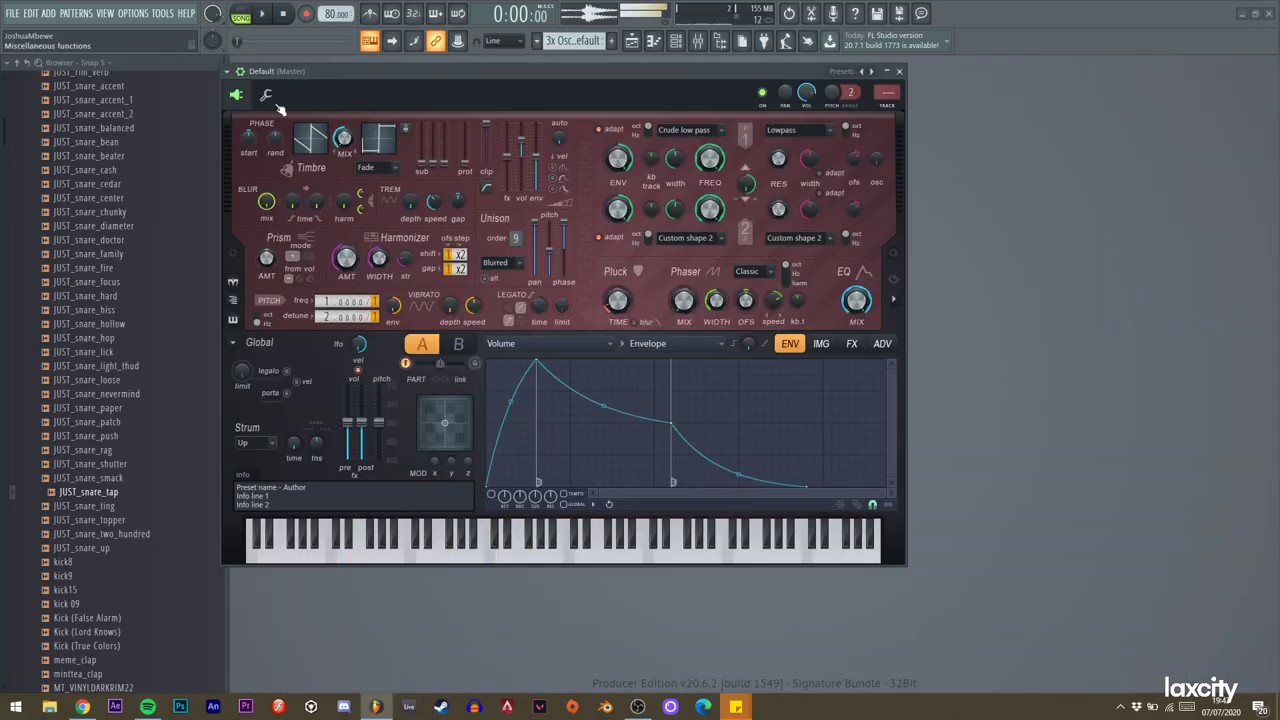Toggle the Unison alt option
Viewport: 1280px width, 720px height.
coord(487,278)
